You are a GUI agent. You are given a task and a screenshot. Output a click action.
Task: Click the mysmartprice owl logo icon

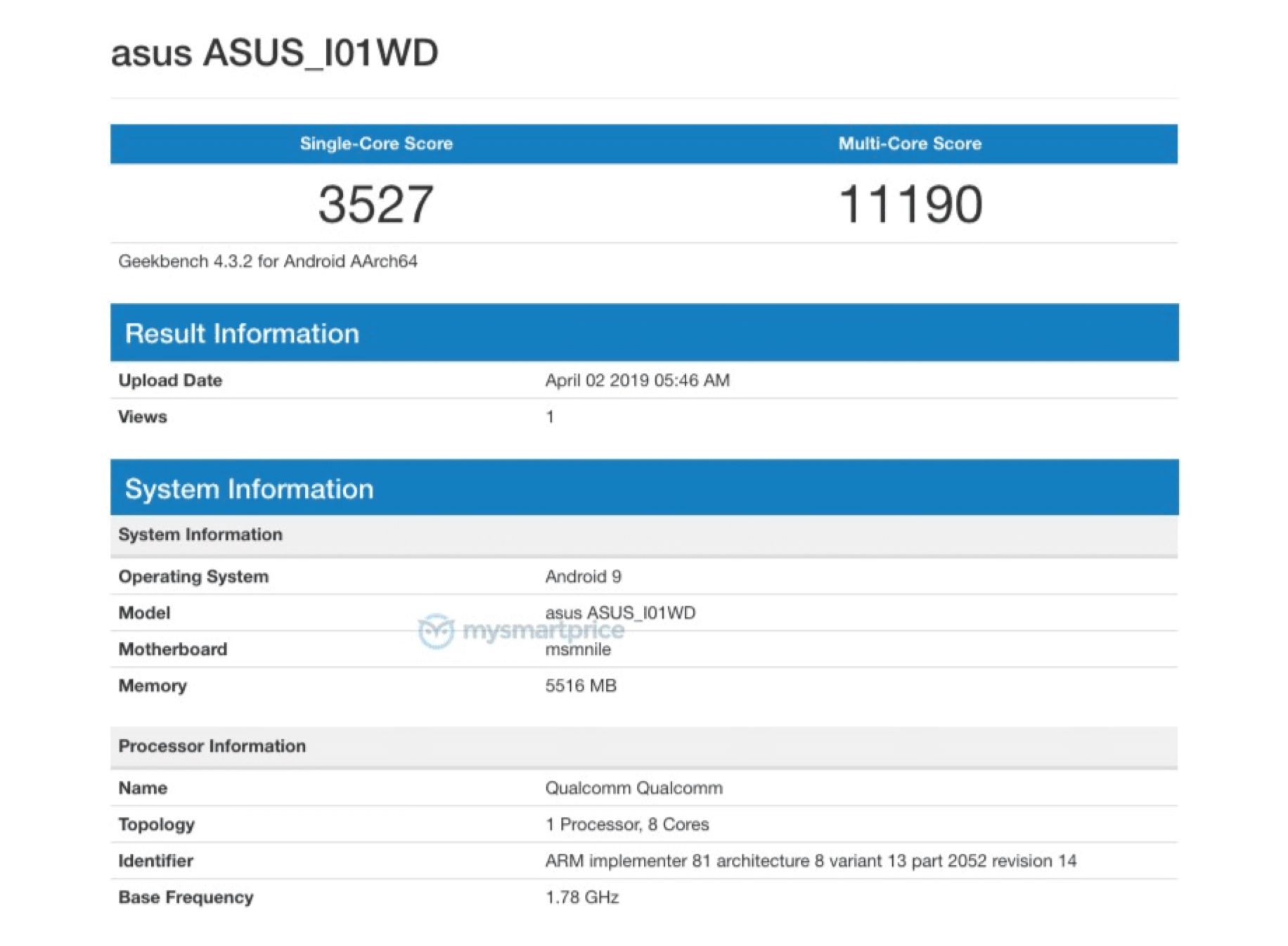(436, 631)
